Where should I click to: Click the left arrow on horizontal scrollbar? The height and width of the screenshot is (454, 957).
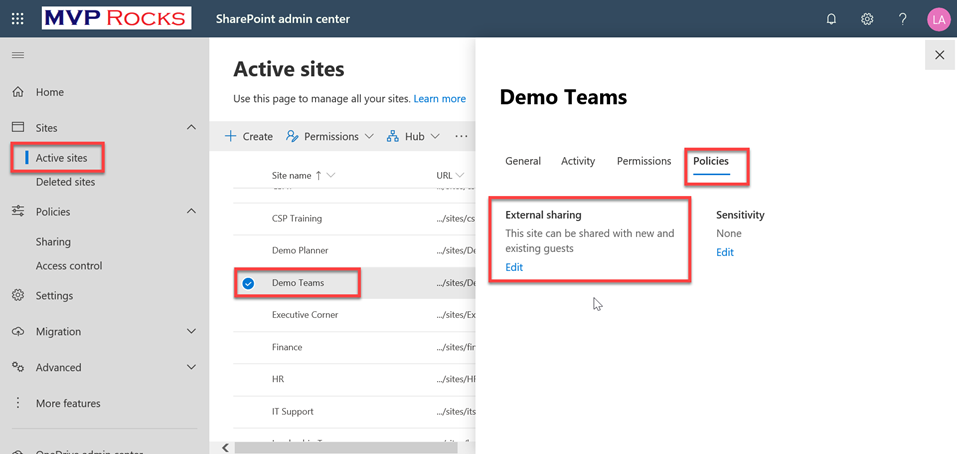point(225,448)
